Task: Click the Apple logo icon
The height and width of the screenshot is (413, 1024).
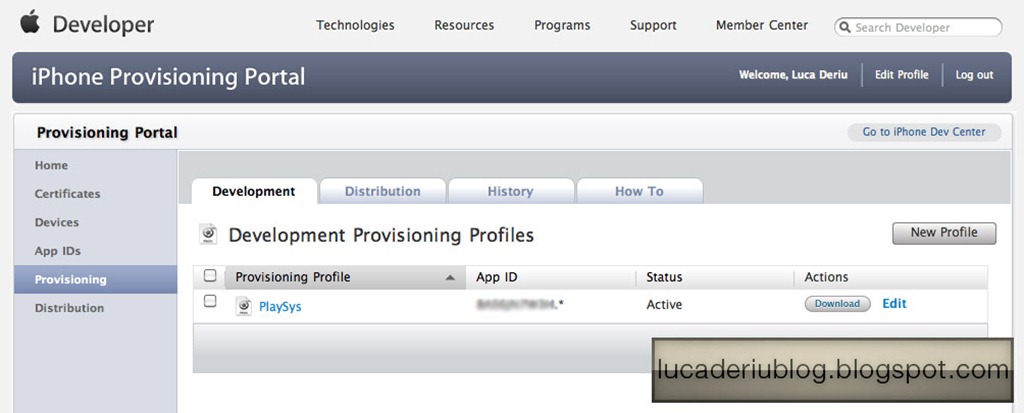Action: pos(29,22)
